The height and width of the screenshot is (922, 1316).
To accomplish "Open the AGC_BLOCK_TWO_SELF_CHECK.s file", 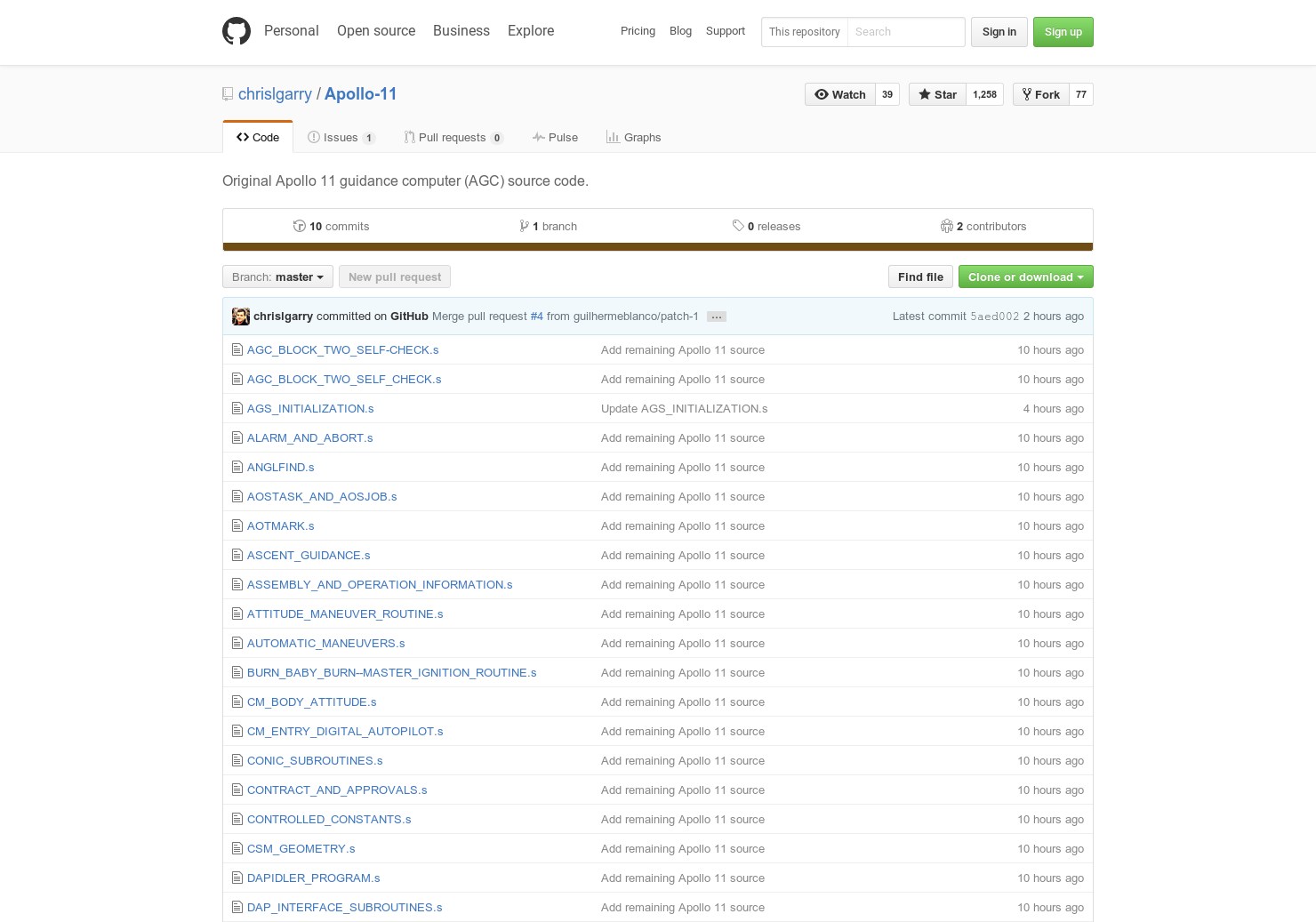I will coord(344,380).
